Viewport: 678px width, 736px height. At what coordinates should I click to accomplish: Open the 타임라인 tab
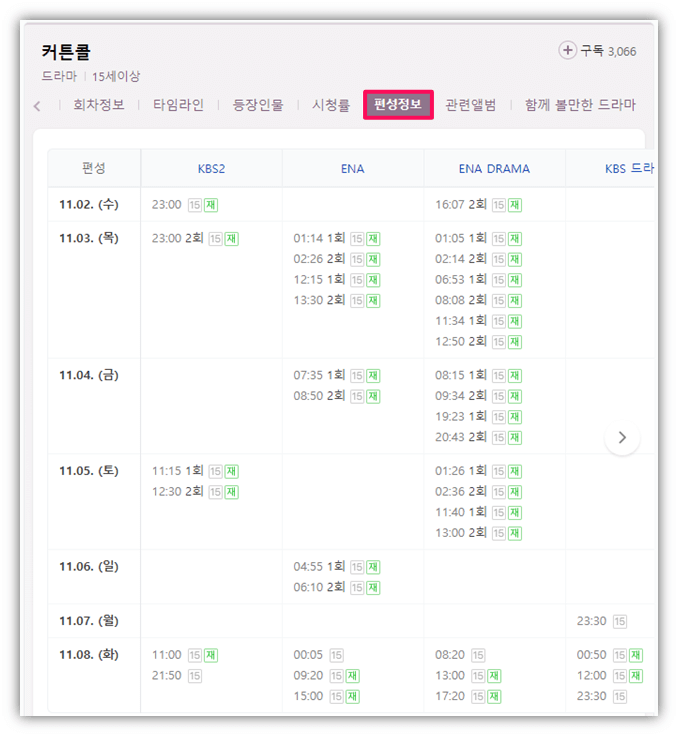[178, 105]
